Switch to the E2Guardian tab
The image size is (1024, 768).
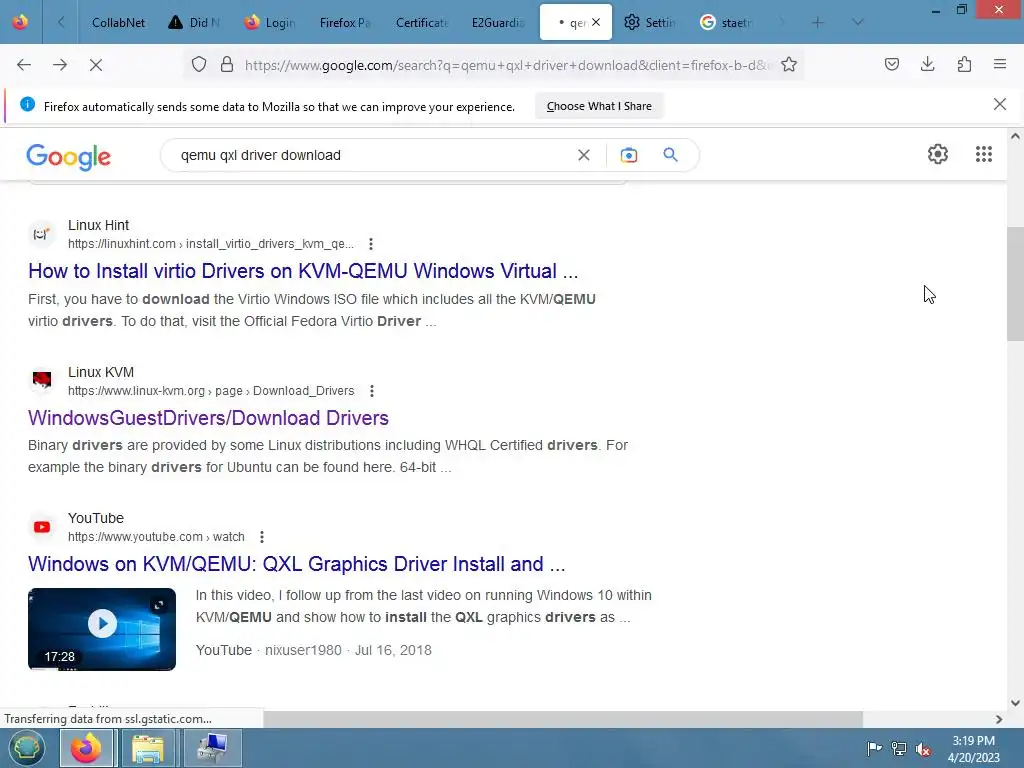click(x=498, y=22)
